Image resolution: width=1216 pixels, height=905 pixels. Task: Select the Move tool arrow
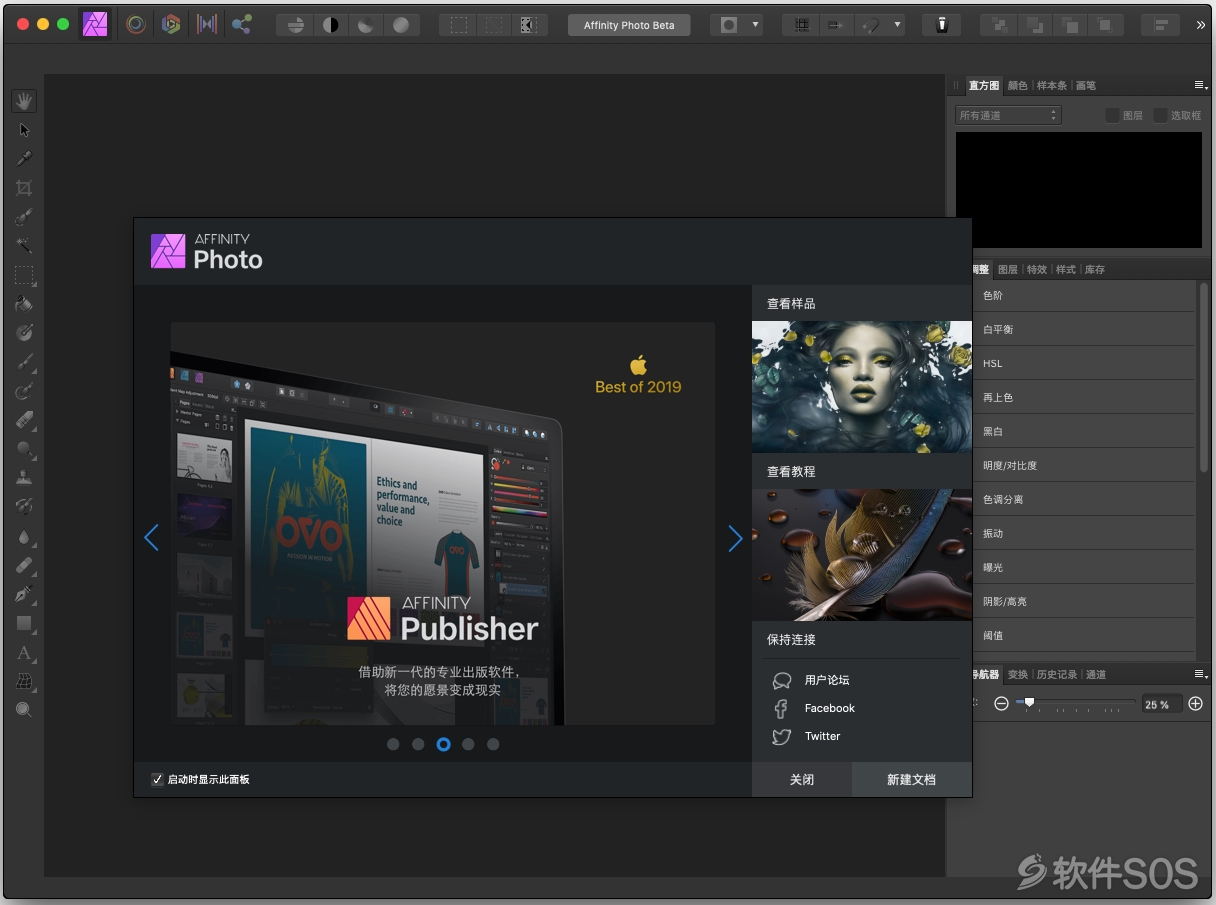pos(24,130)
